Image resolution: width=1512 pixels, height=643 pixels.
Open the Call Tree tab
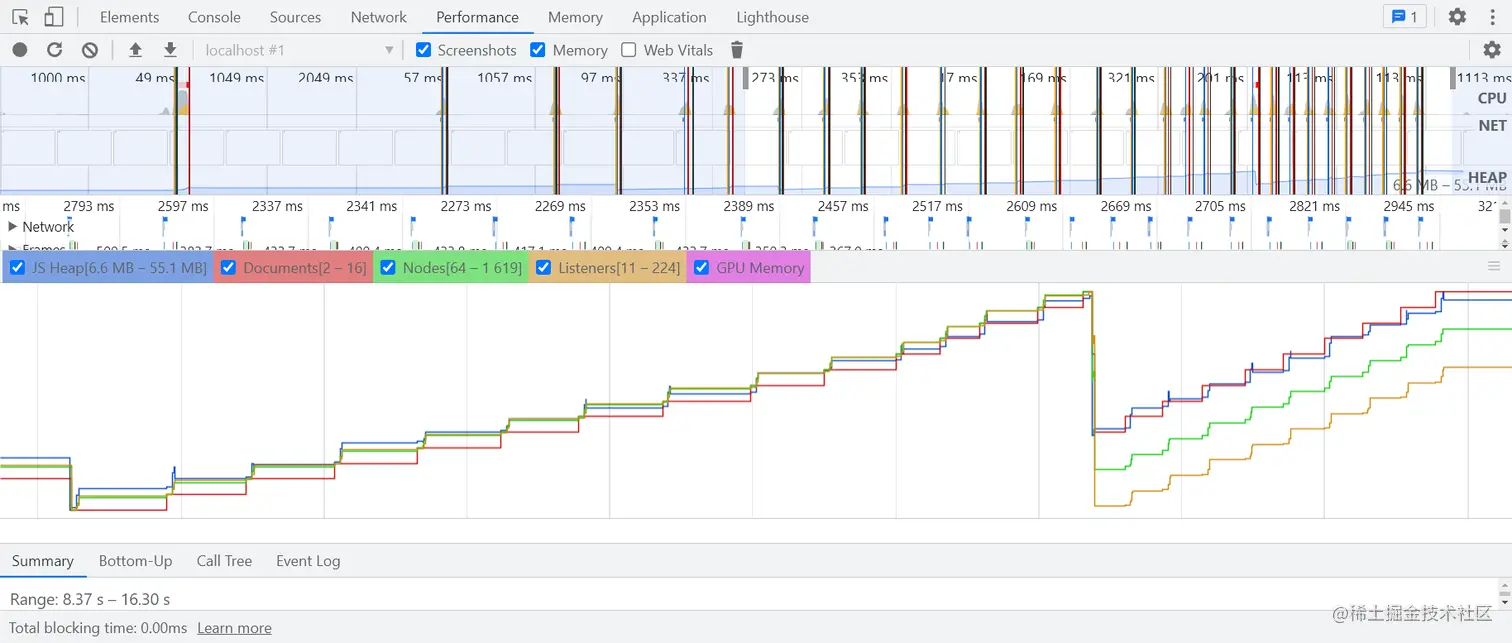[x=224, y=561]
